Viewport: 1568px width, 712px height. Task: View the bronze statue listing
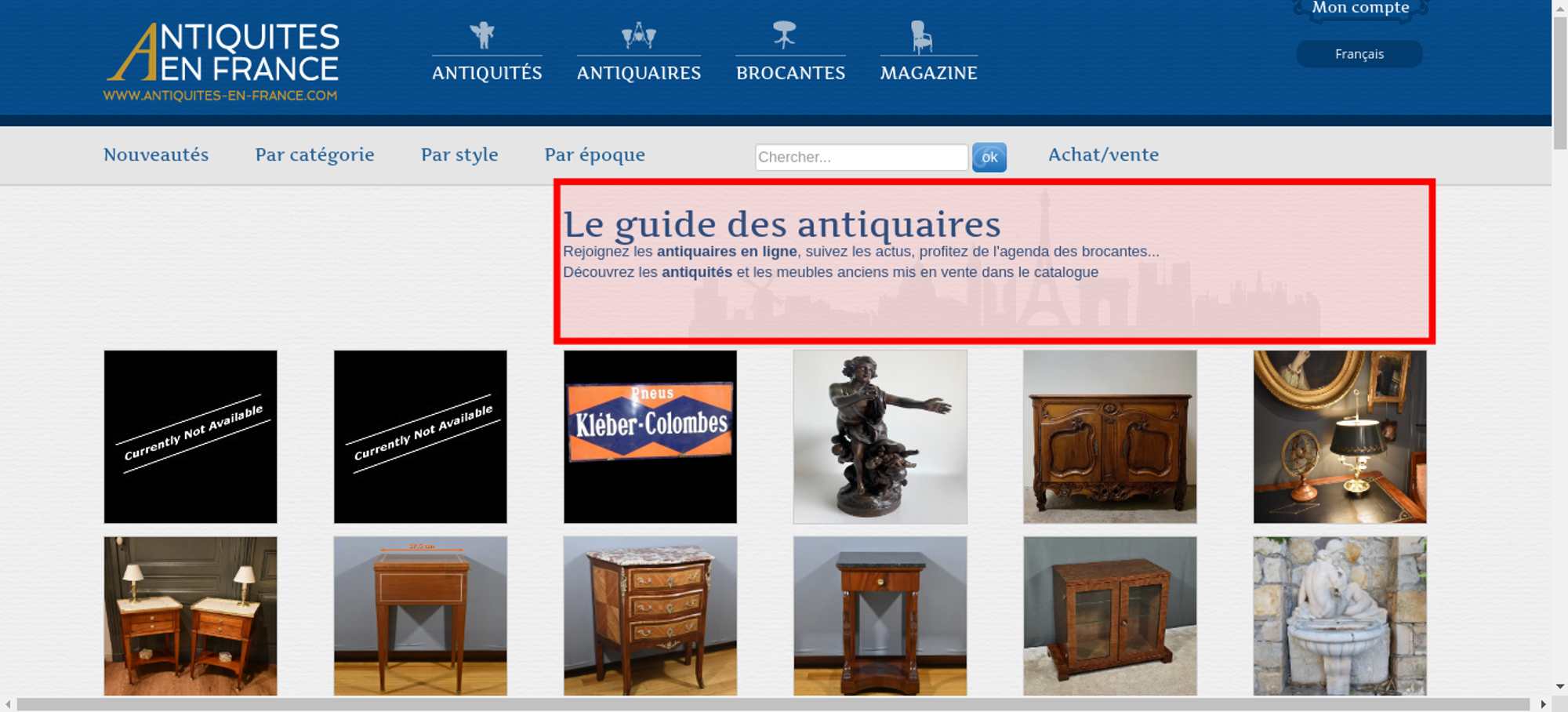pos(880,437)
